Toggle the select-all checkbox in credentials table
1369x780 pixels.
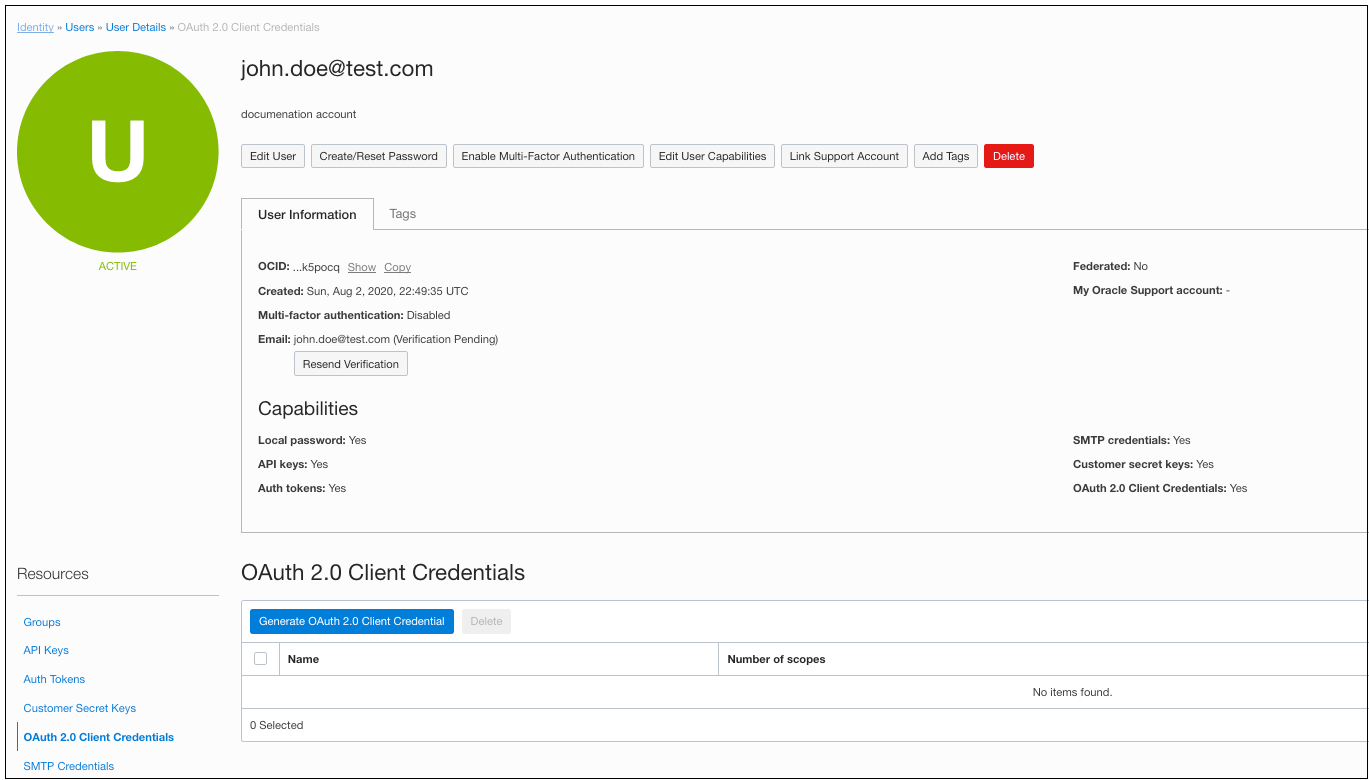tap(261, 658)
